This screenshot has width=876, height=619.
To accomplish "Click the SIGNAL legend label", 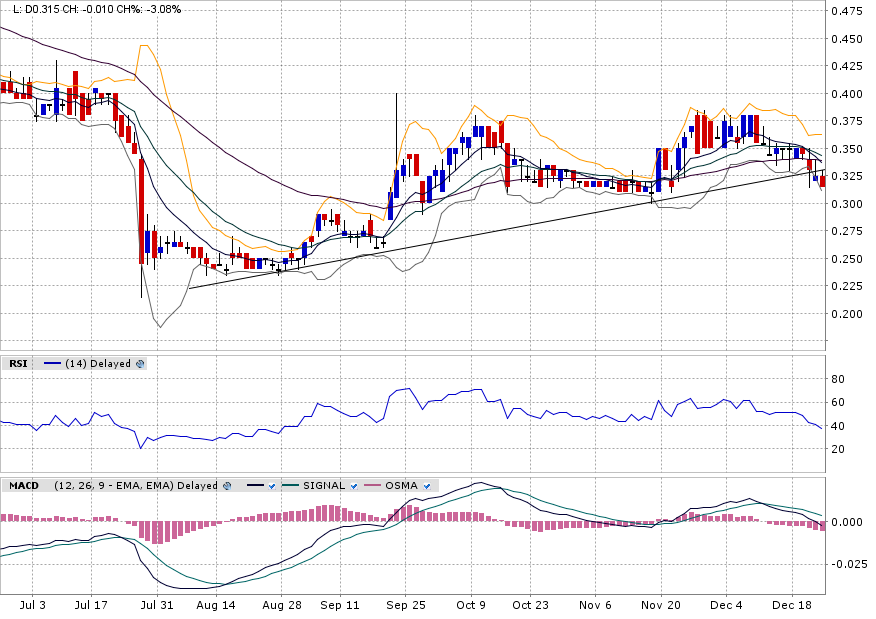I will [323, 486].
